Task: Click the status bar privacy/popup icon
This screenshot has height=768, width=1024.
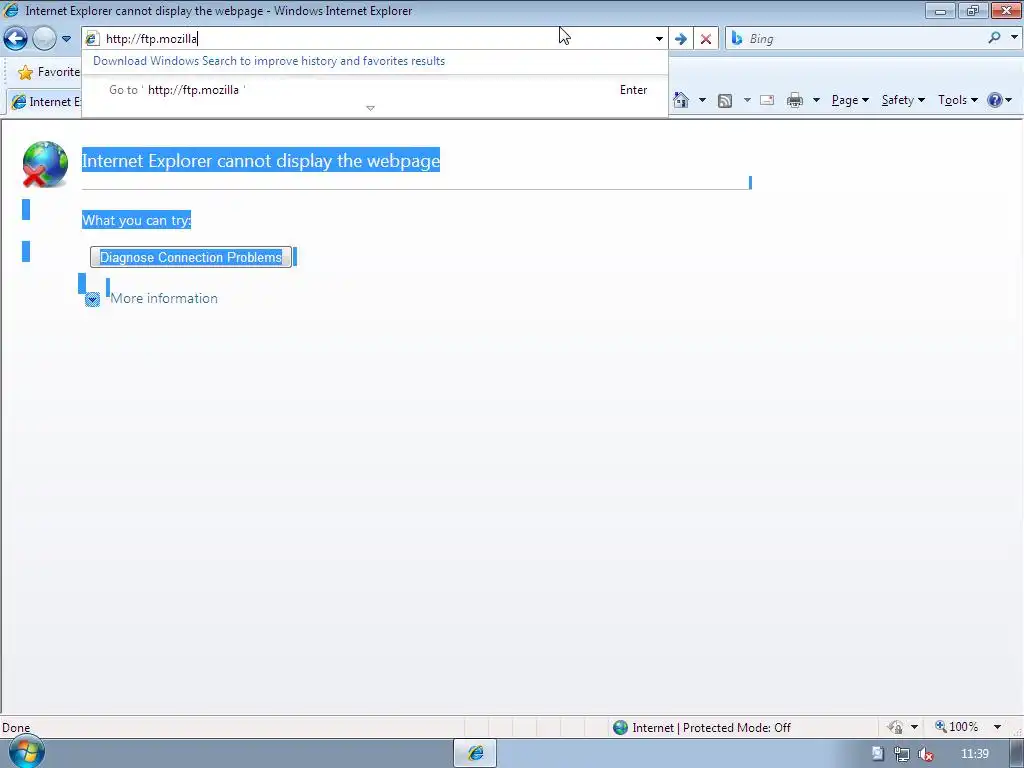Action: pyautogui.click(x=895, y=727)
